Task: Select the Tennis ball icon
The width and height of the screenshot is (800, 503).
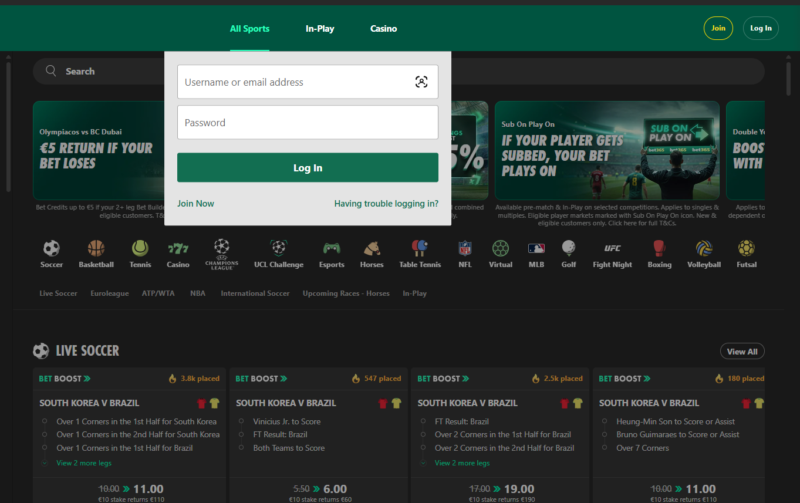Action: [140, 248]
